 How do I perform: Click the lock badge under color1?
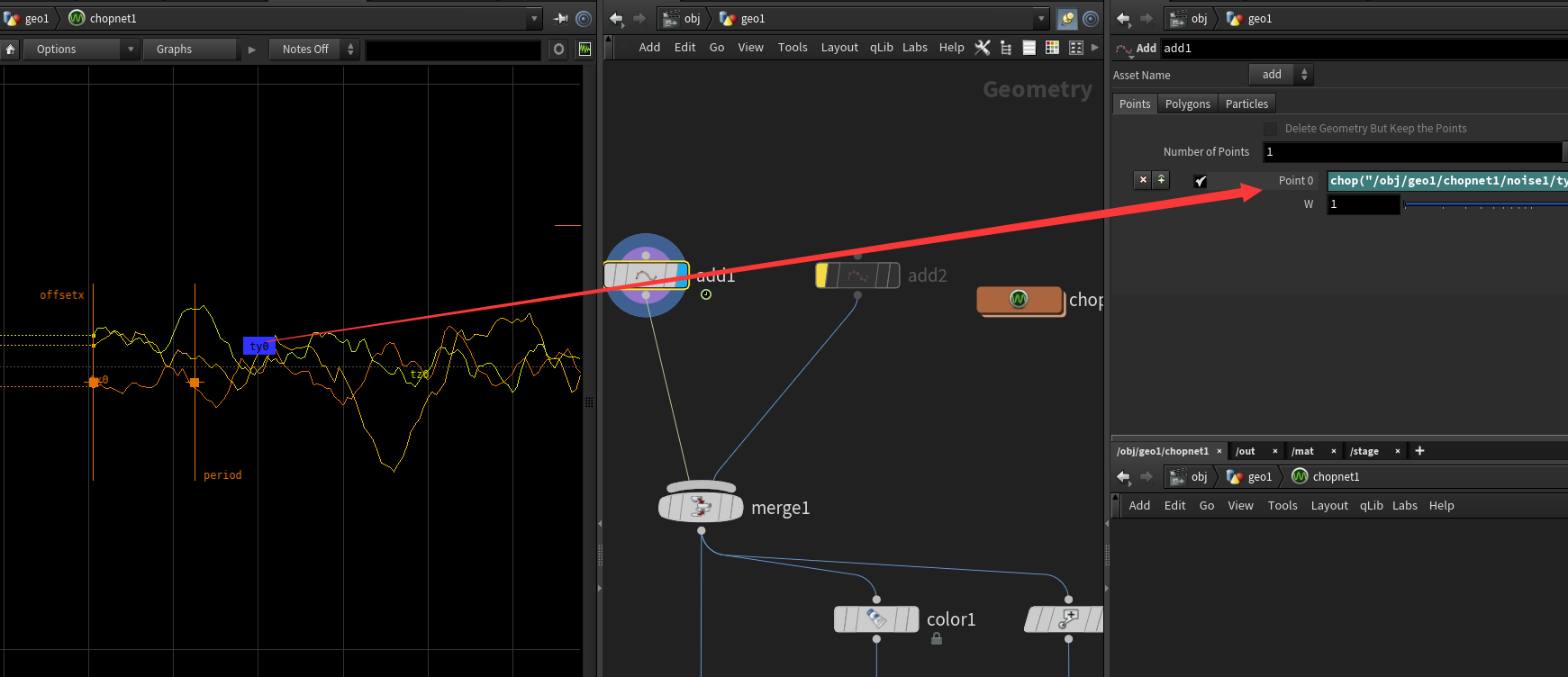click(937, 638)
